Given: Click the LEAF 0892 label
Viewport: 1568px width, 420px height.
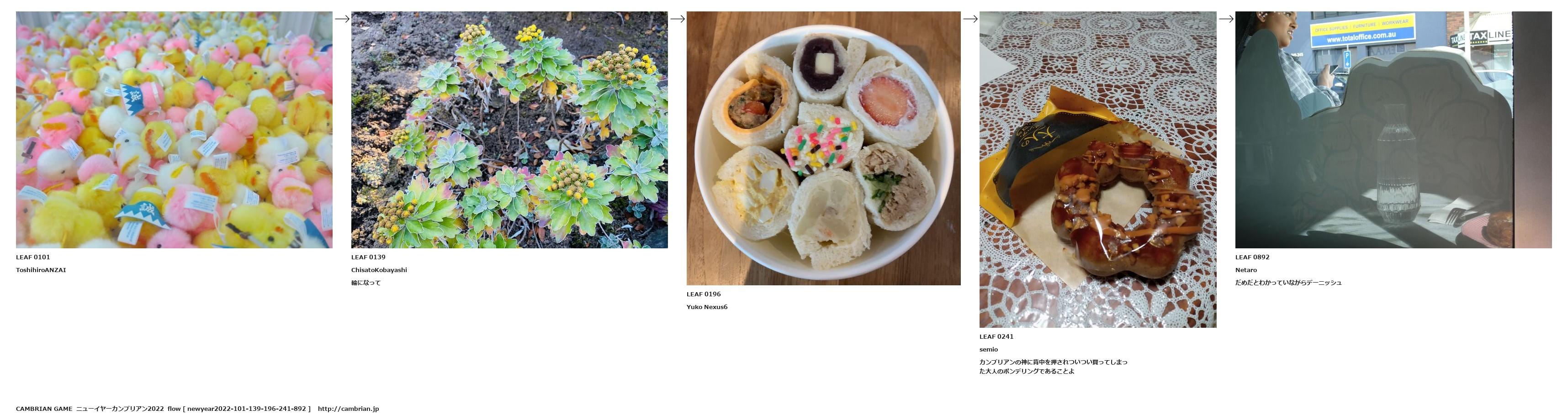Looking at the screenshot, I should click(1252, 257).
